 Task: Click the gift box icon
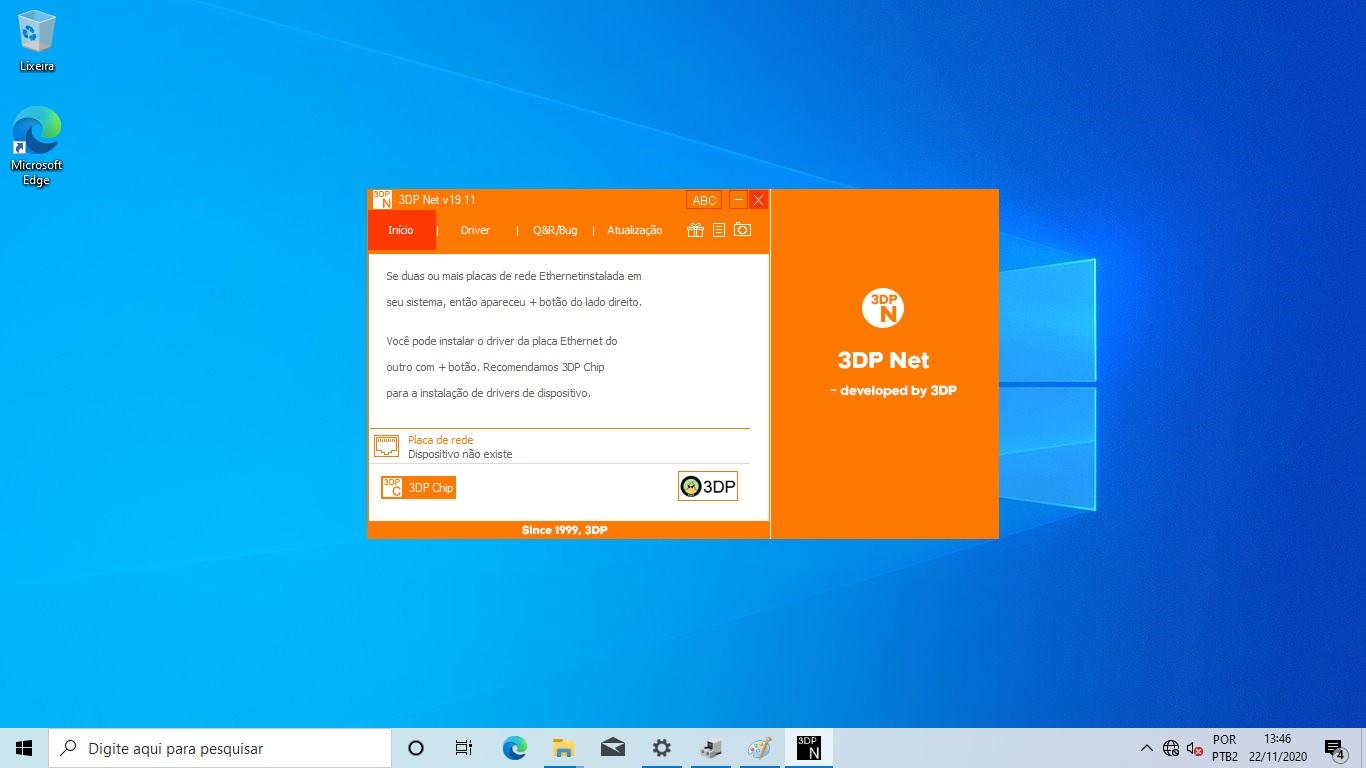(695, 230)
